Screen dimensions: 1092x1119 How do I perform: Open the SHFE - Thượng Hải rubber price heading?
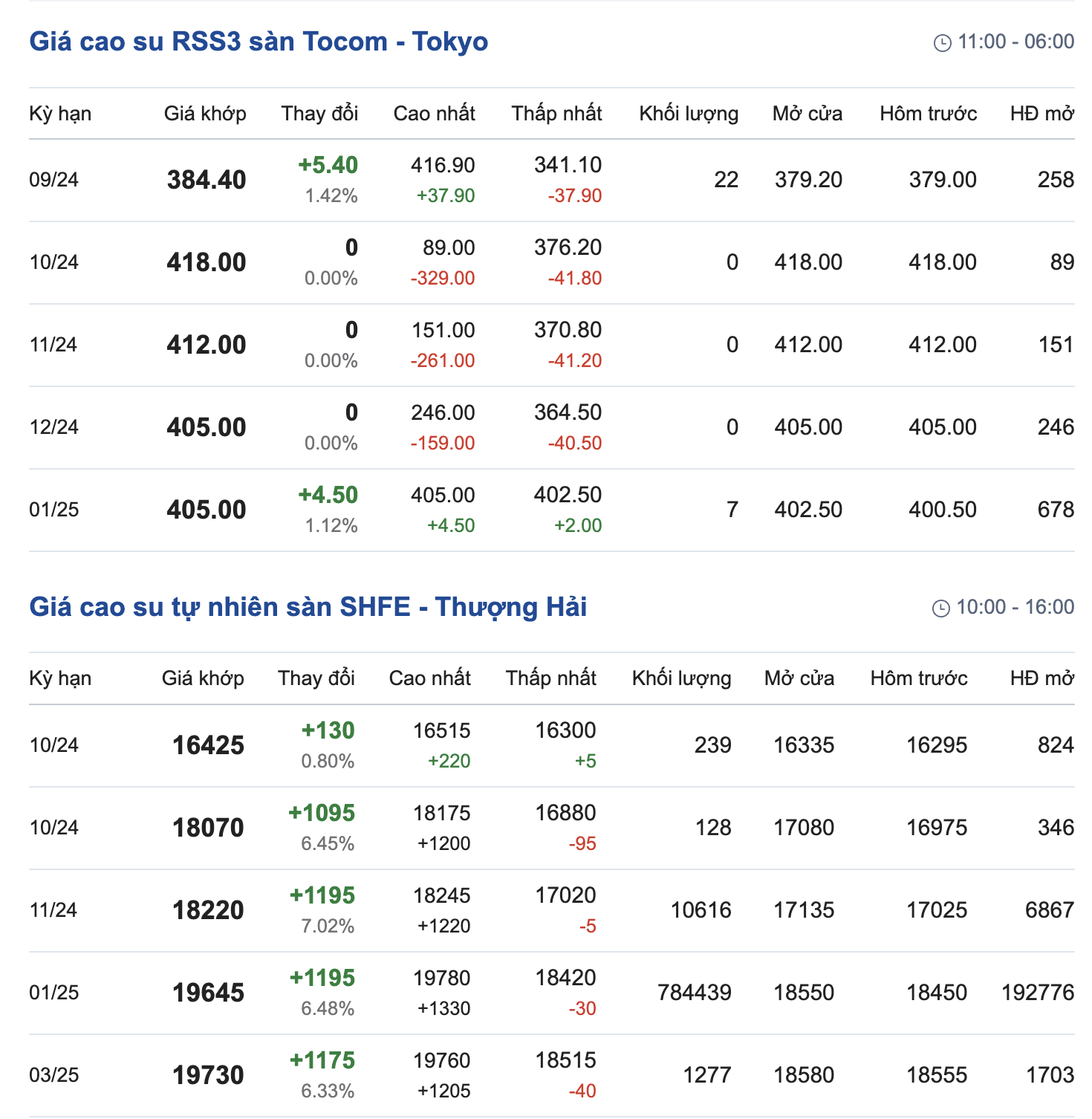point(308,608)
